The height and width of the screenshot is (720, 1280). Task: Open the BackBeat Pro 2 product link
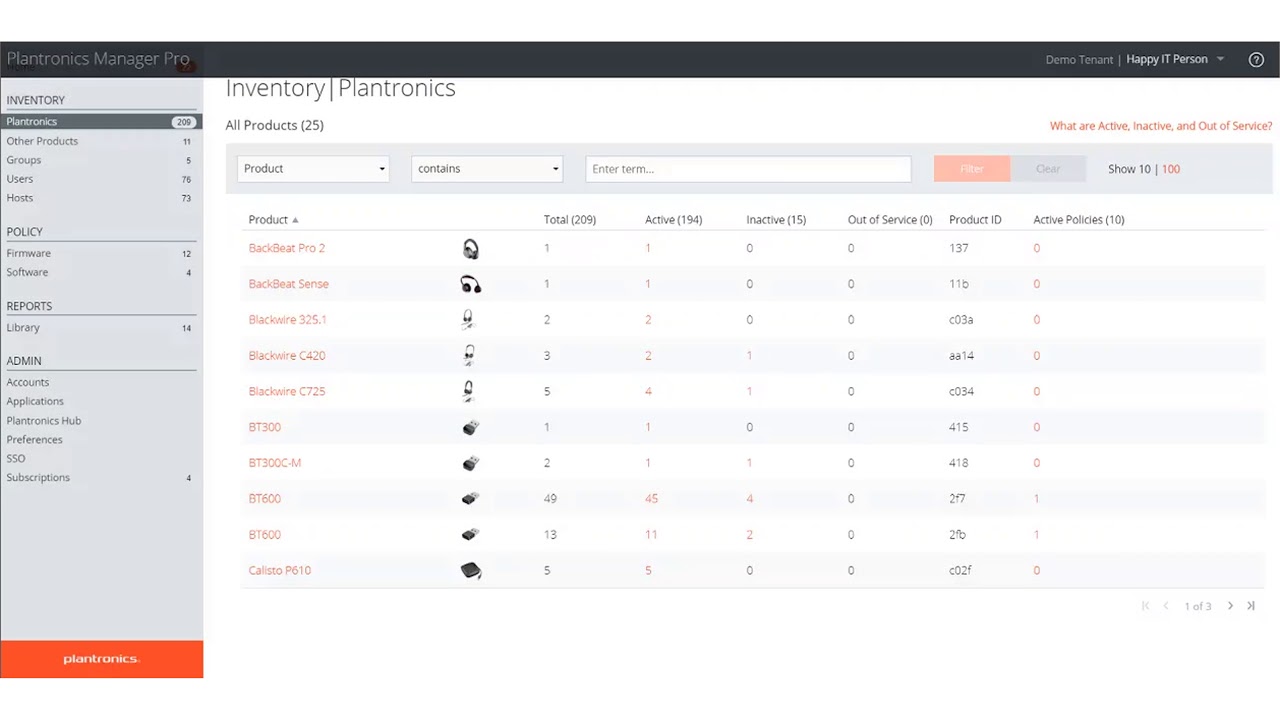[x=287, y=248]
